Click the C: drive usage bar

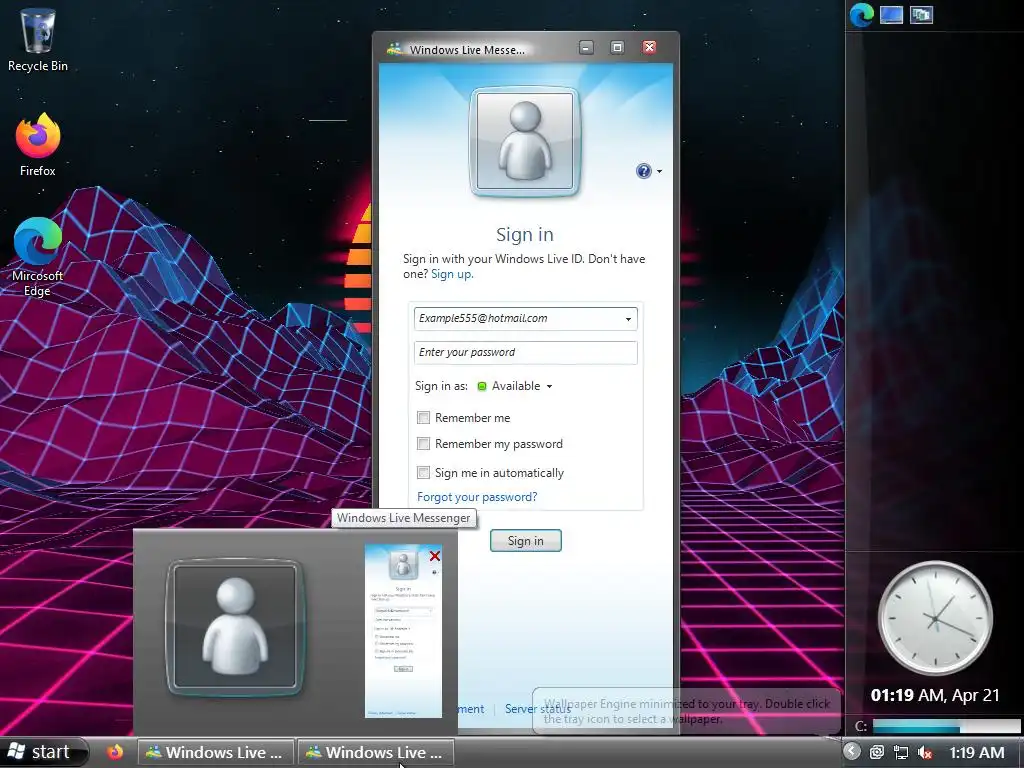click(946, 726)
